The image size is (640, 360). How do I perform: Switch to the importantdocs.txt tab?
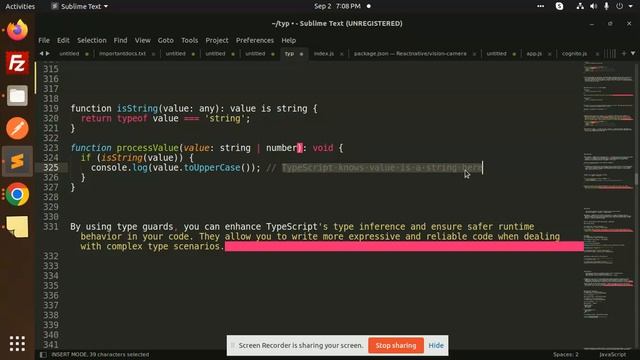[x=122, y=54]
